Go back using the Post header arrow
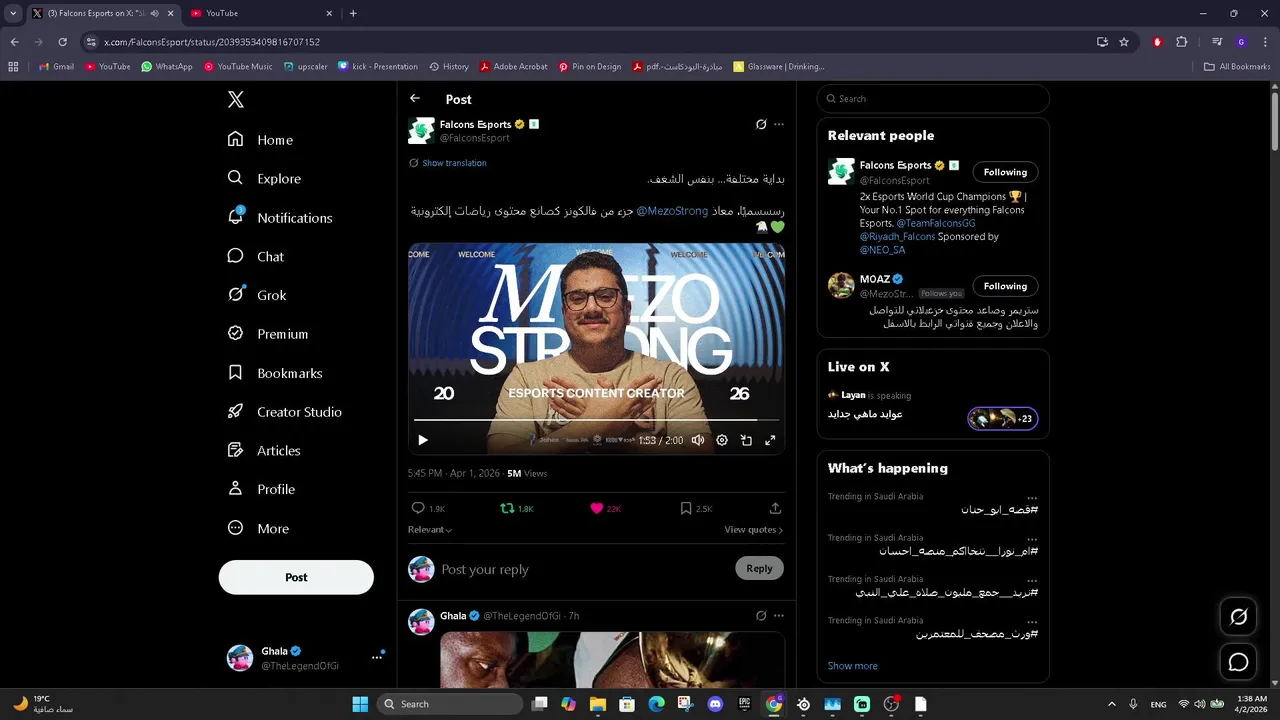 click(x=415, y=98)
